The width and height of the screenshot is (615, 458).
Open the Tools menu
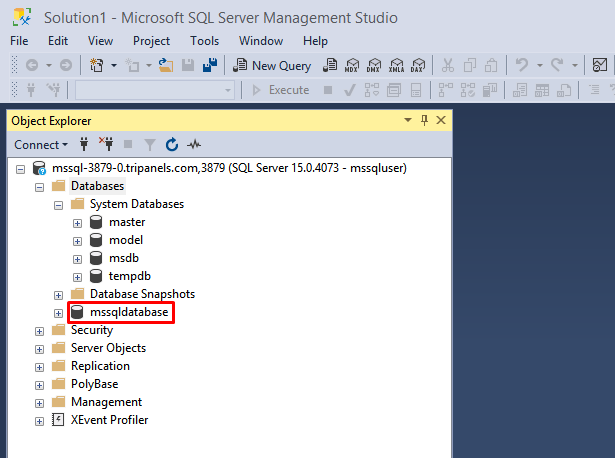(x=204, y=41)
